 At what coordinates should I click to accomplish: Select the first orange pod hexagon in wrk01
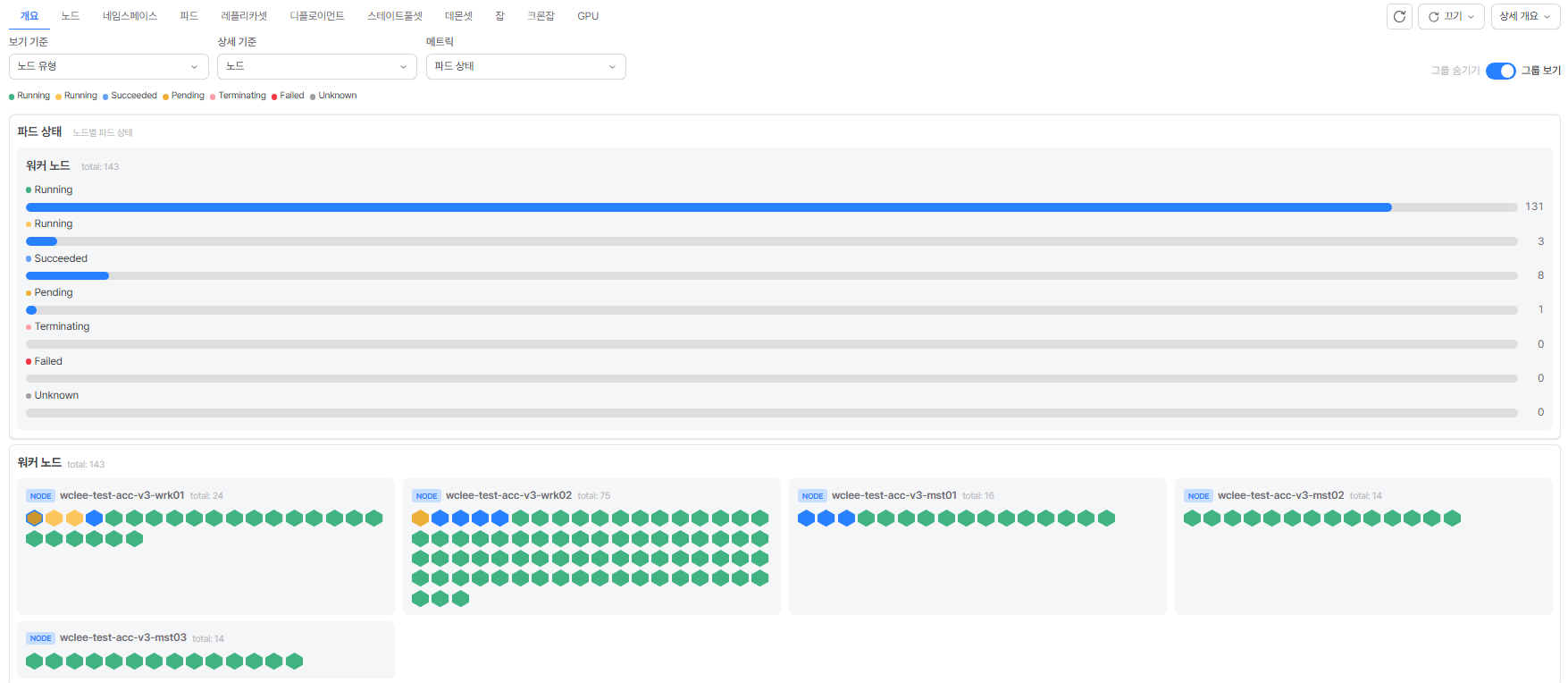pyautogui.click(x=35, y=518)
